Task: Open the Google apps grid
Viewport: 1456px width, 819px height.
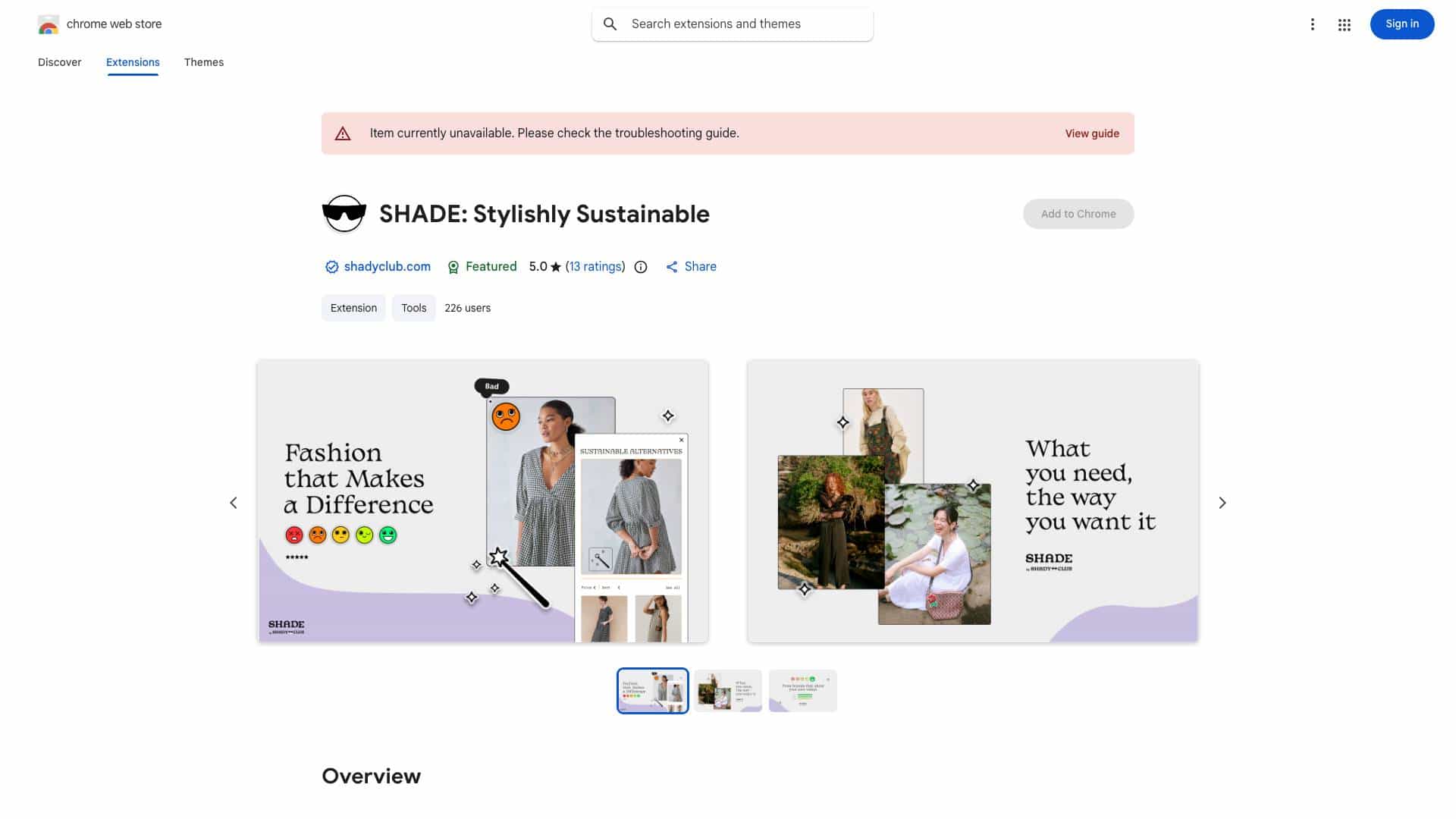Action: (x=1344, y=24)
